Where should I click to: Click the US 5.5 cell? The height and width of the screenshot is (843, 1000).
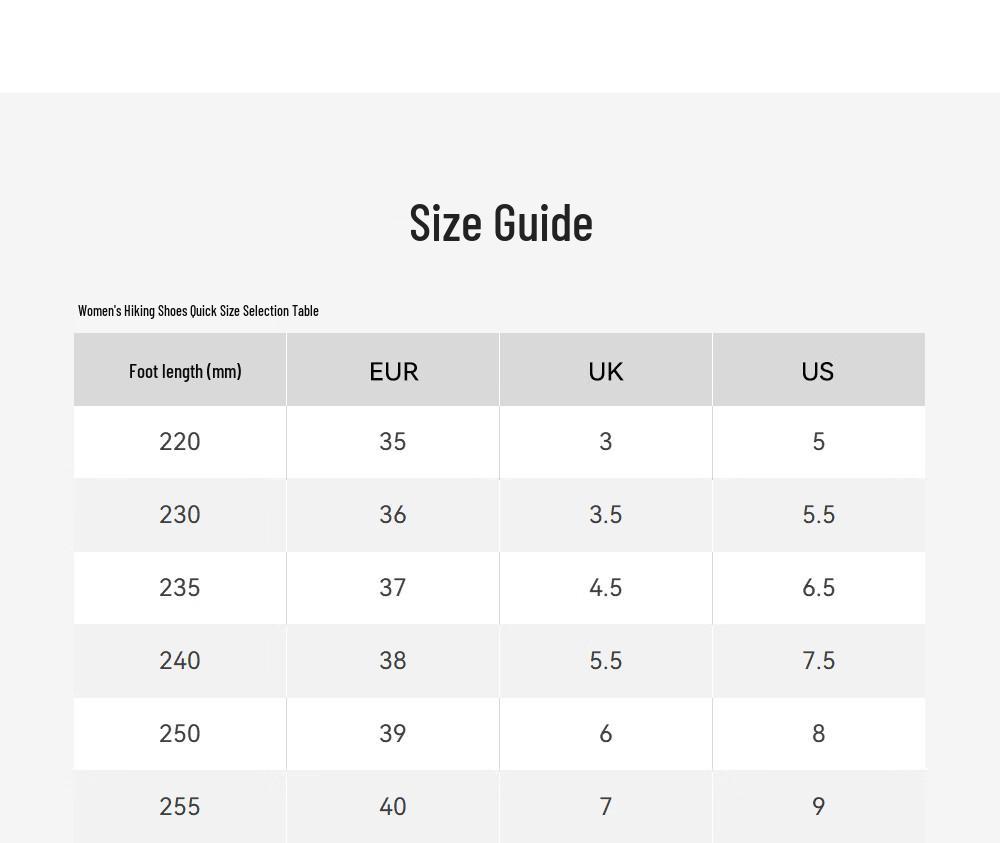[819, 515]
